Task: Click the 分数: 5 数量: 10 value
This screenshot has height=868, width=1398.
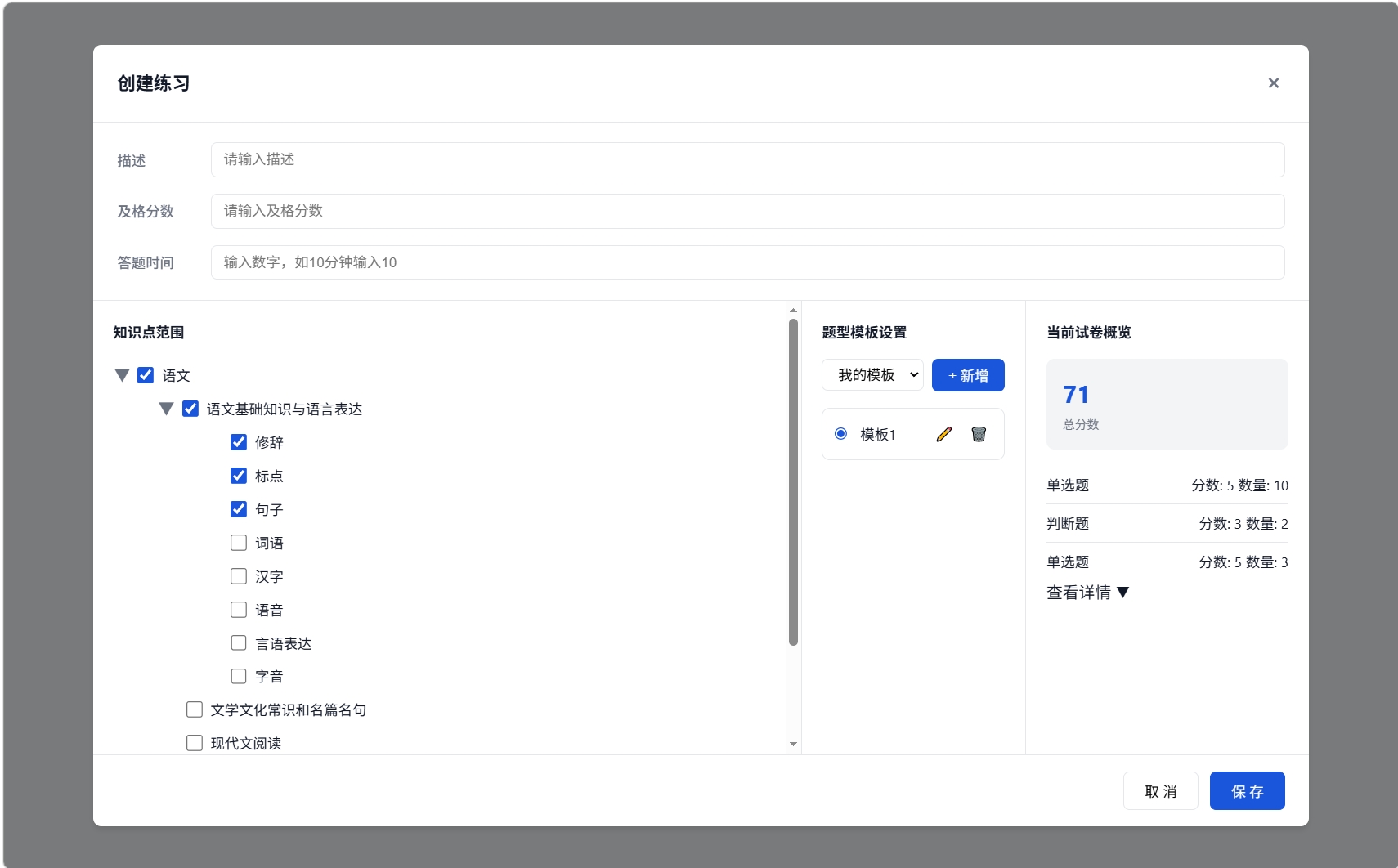Action: [x=1239, y=485]
